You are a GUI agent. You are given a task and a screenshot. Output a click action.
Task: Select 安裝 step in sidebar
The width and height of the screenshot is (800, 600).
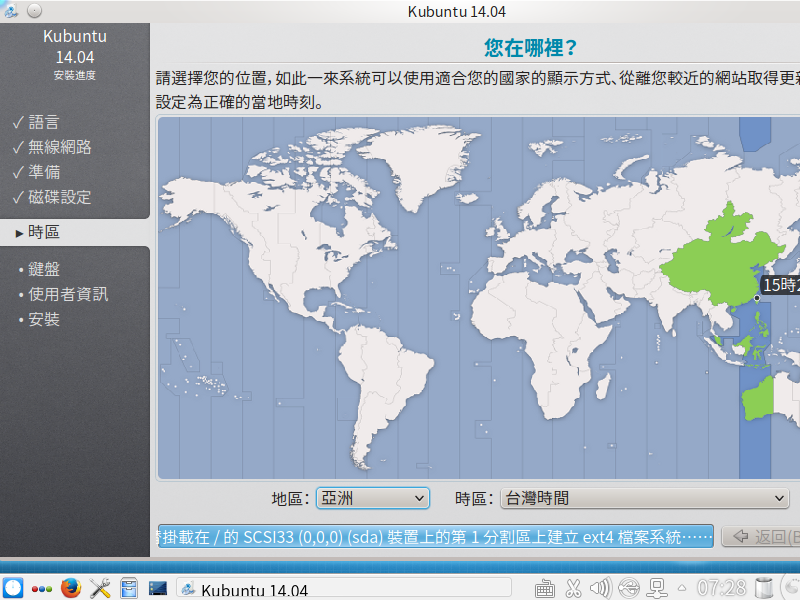[x=44, y=319]
